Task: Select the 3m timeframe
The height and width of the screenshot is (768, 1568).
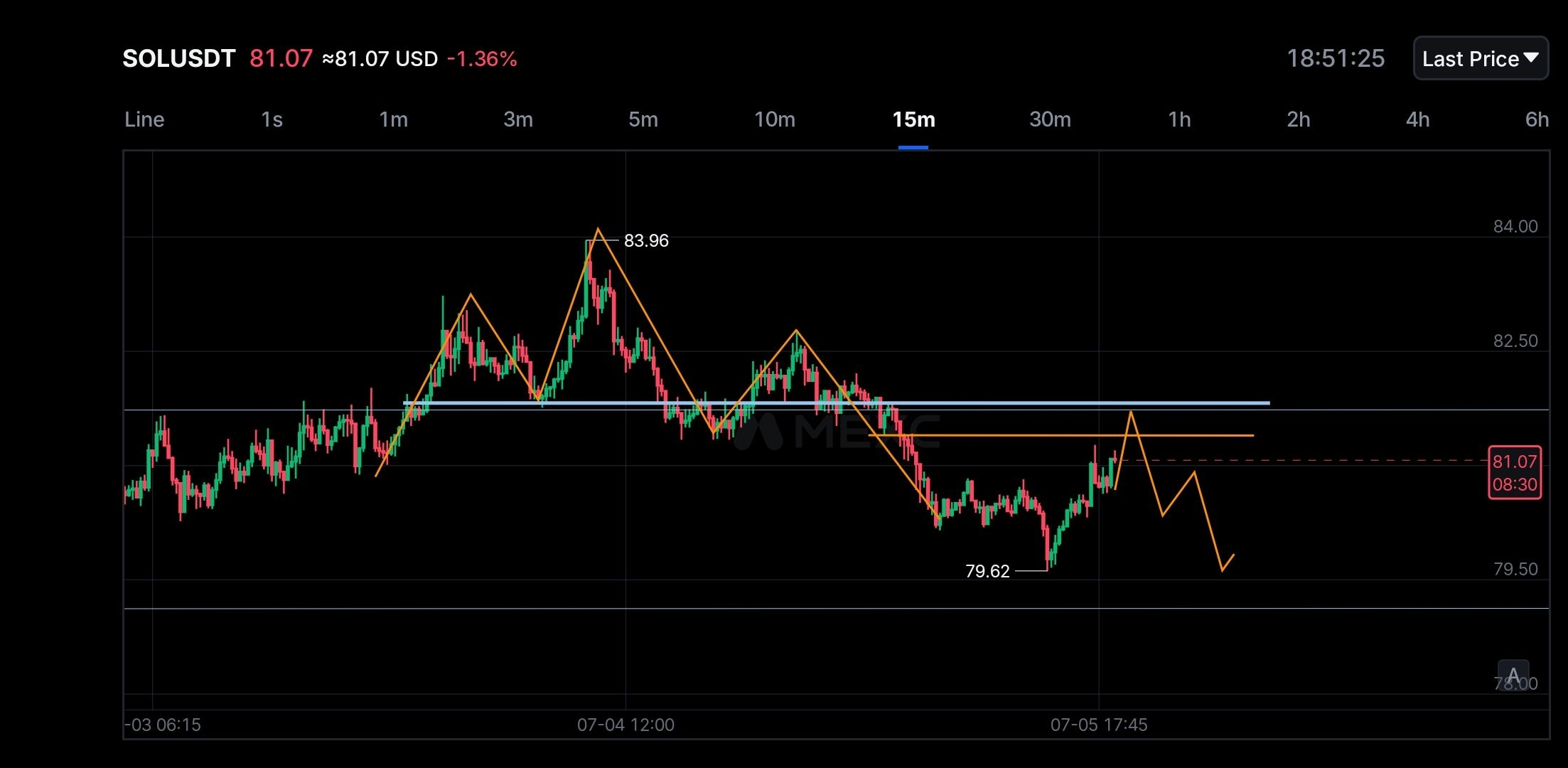Action: 518,119
